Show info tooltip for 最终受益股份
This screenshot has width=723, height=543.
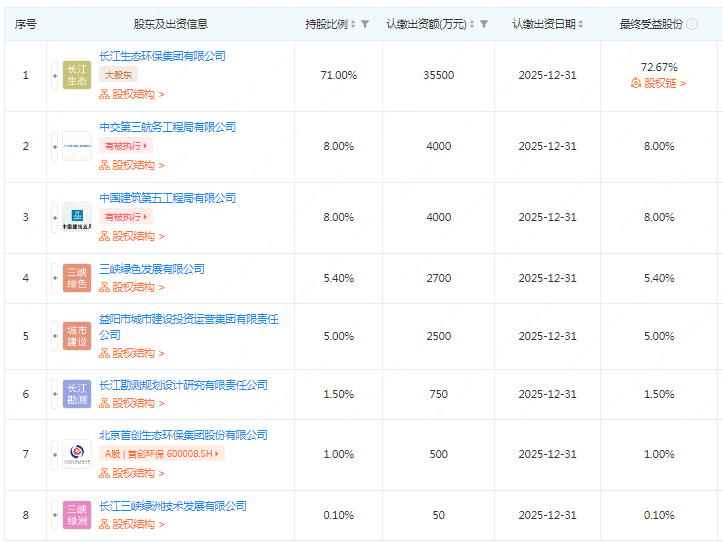coord(692,24)
